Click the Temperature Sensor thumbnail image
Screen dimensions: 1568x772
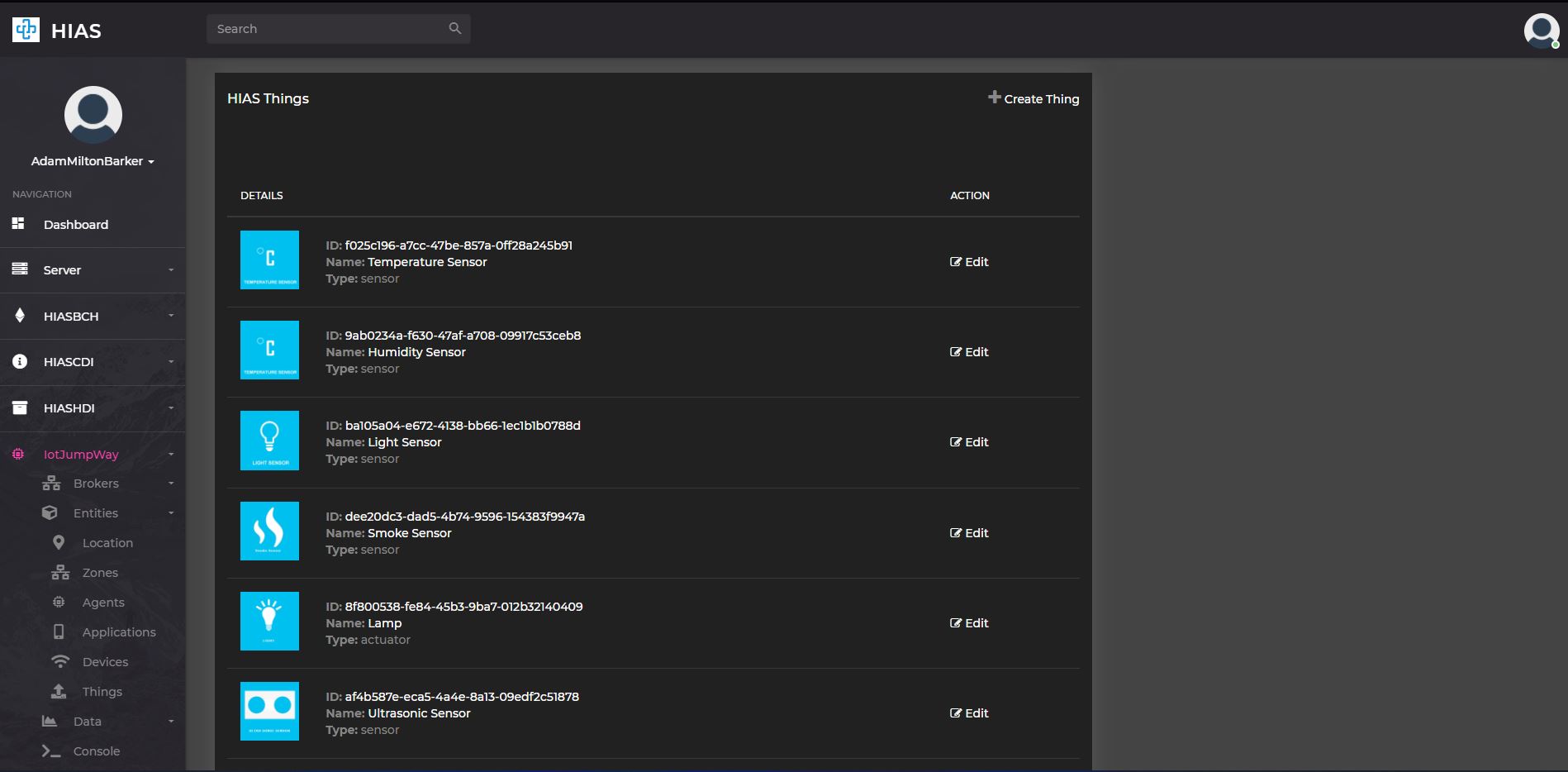click(x=269, y=260)
